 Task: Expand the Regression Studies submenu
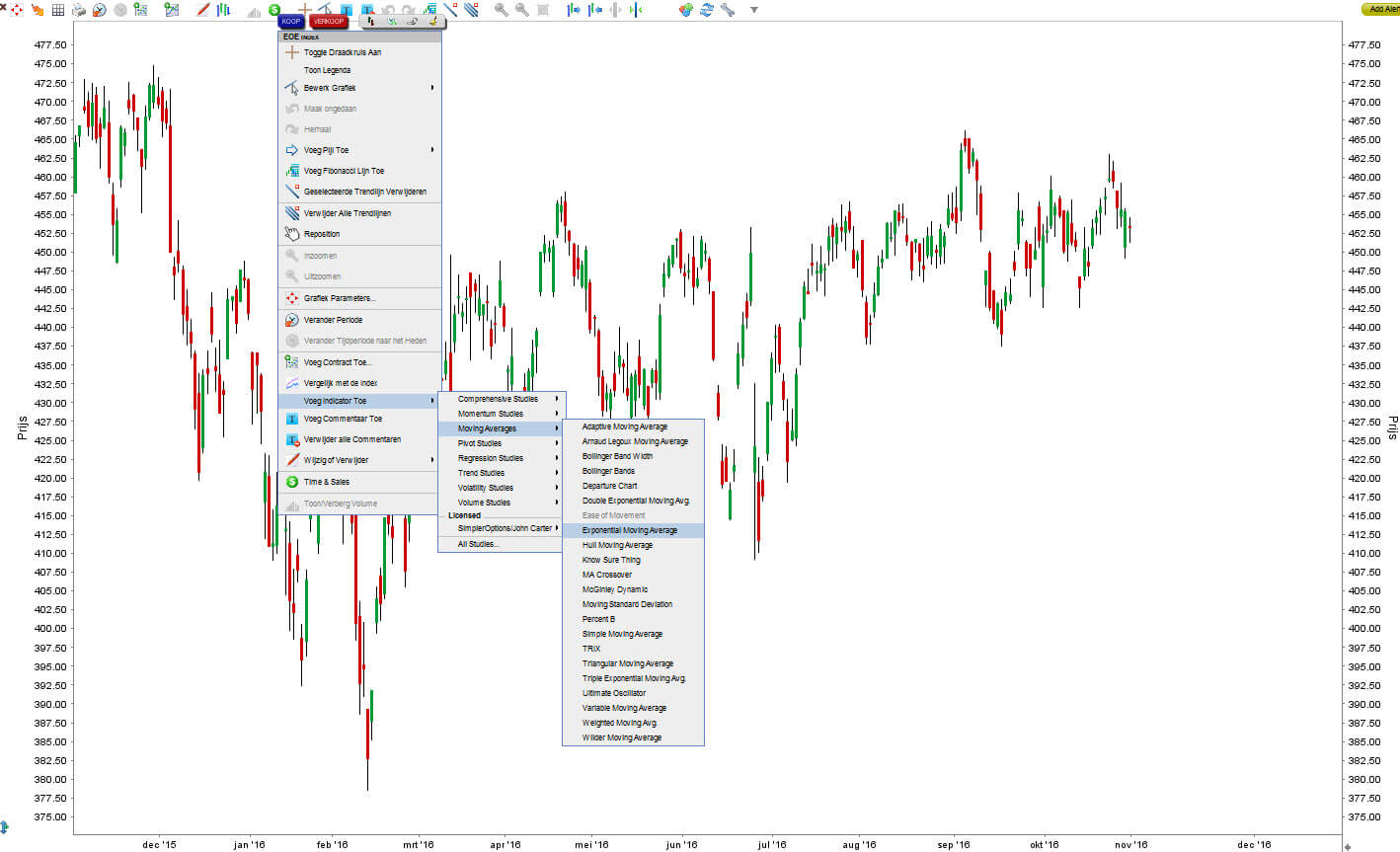coord(502,458)
